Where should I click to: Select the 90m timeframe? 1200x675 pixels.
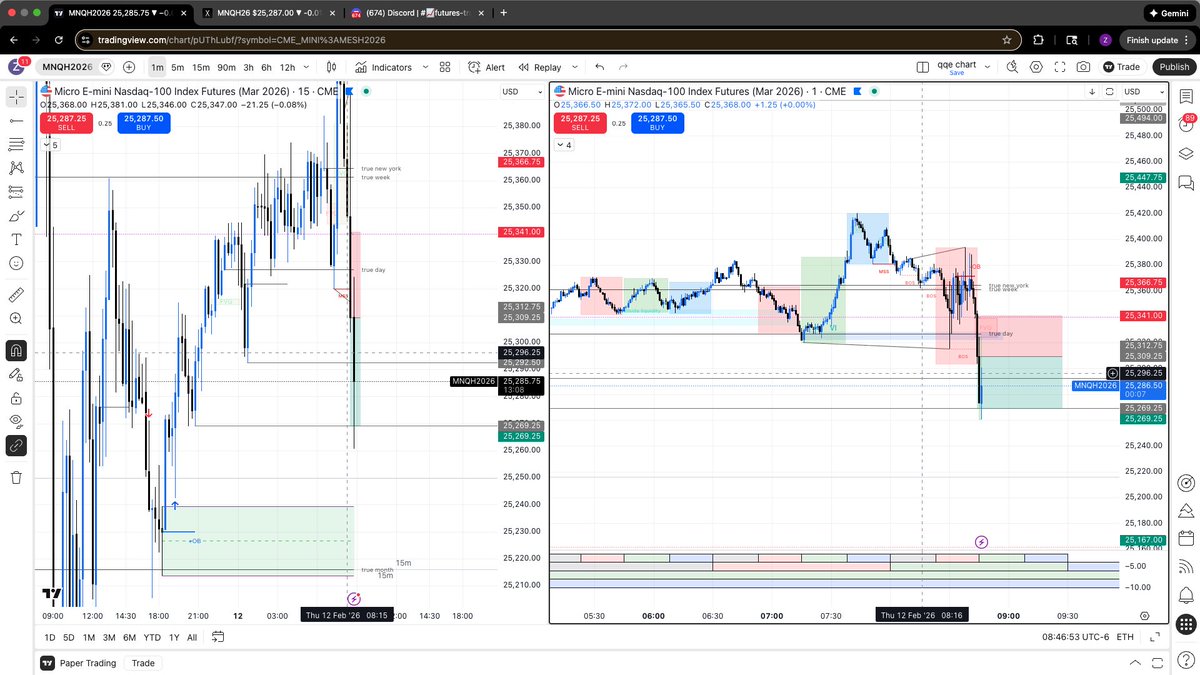[226, 67]
